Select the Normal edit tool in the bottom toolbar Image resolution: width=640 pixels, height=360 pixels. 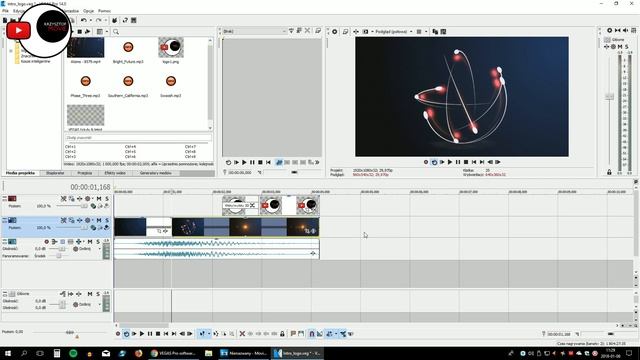coord(202,334)
